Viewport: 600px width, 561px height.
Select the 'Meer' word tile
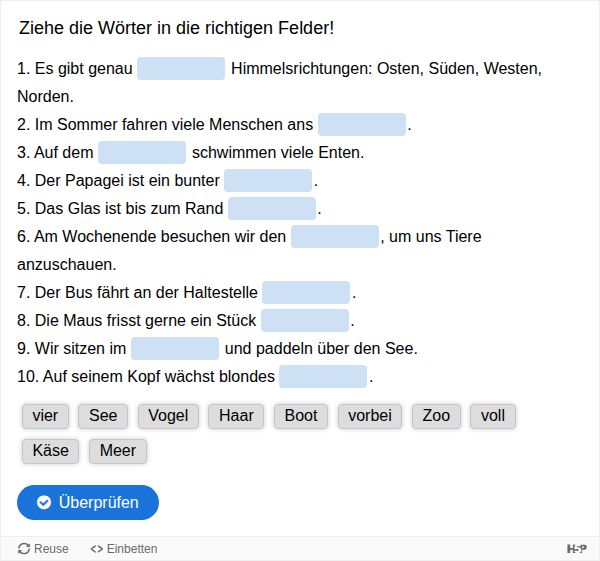point(118,451)
